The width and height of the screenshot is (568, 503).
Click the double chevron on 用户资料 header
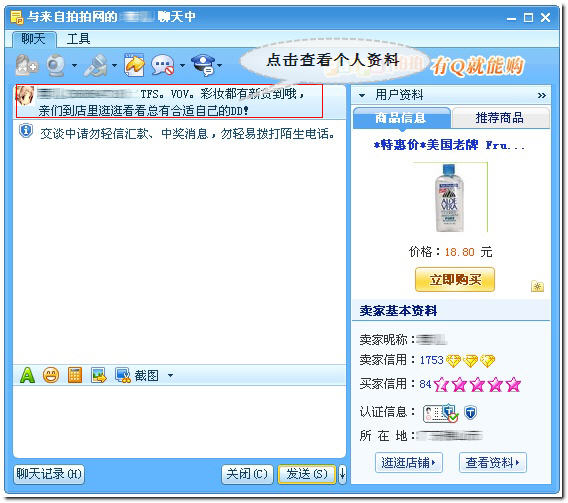(542, 96)
